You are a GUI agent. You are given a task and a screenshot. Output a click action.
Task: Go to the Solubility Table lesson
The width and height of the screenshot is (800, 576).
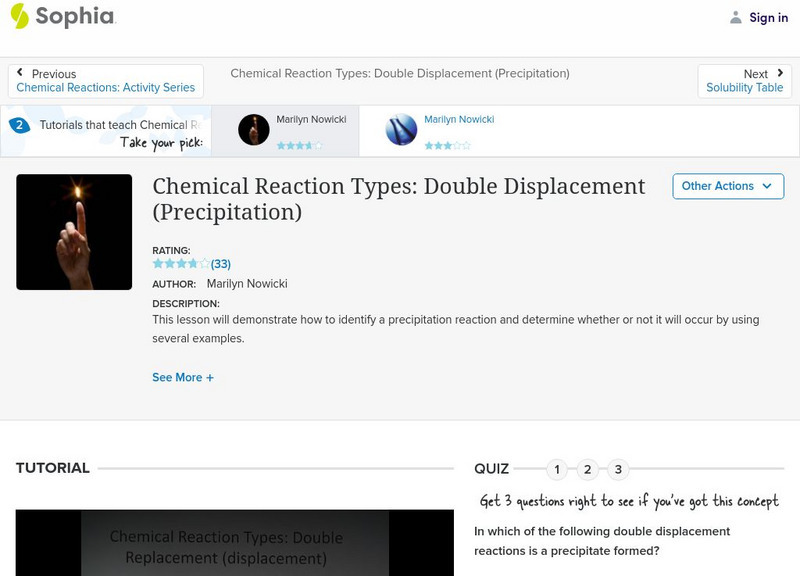[743, 86]
